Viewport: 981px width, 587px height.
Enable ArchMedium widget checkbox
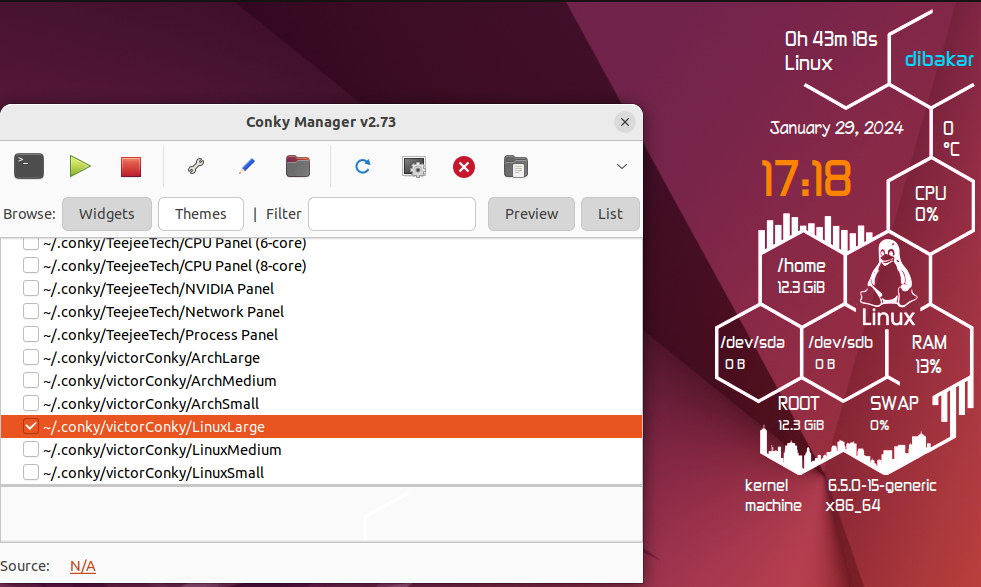tap(31, 380)
